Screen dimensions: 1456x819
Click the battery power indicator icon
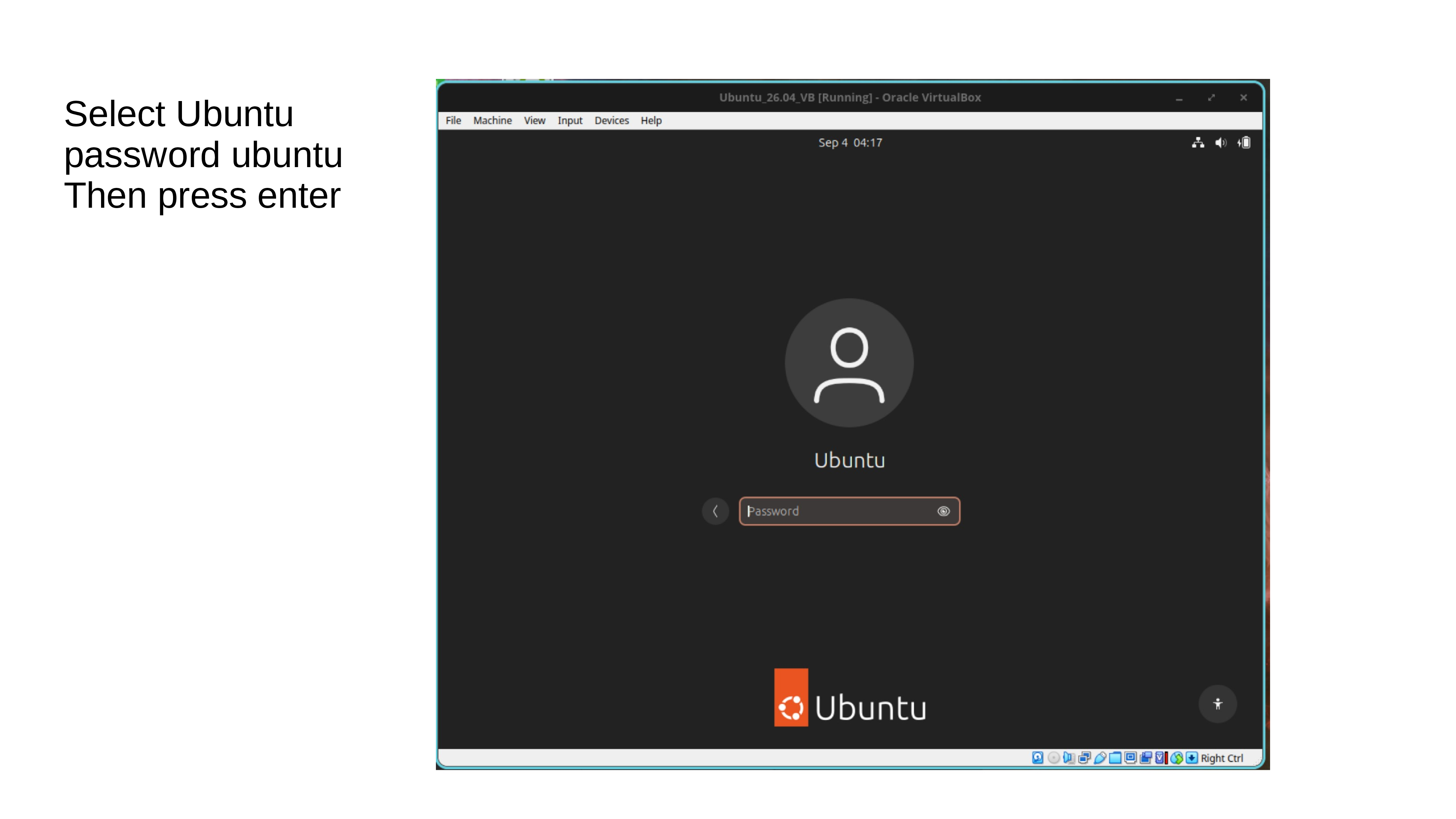coord(1244,142)
